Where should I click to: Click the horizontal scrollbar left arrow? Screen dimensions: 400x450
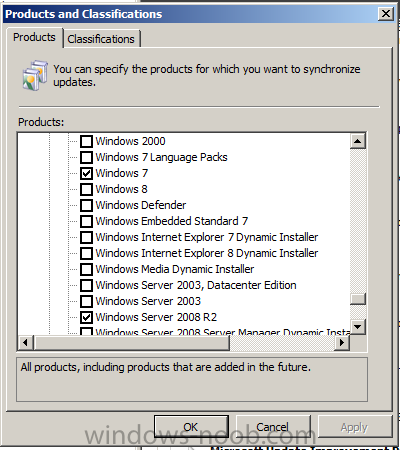[x=25, y=342]
